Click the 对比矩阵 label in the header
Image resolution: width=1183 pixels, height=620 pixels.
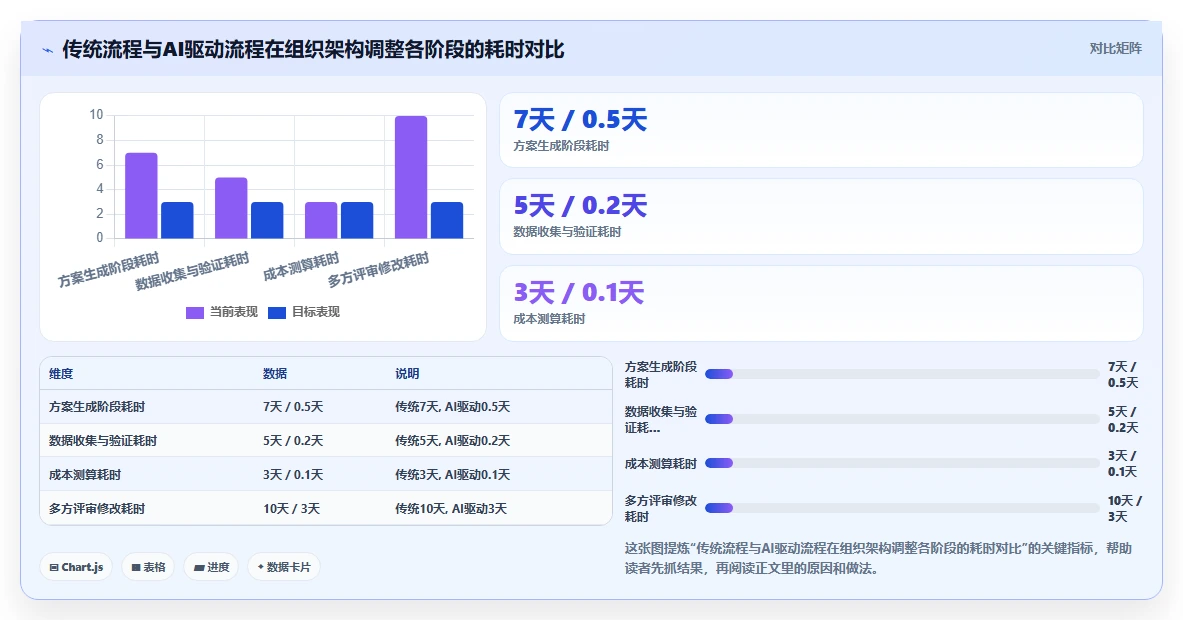tap(1115, 48)
